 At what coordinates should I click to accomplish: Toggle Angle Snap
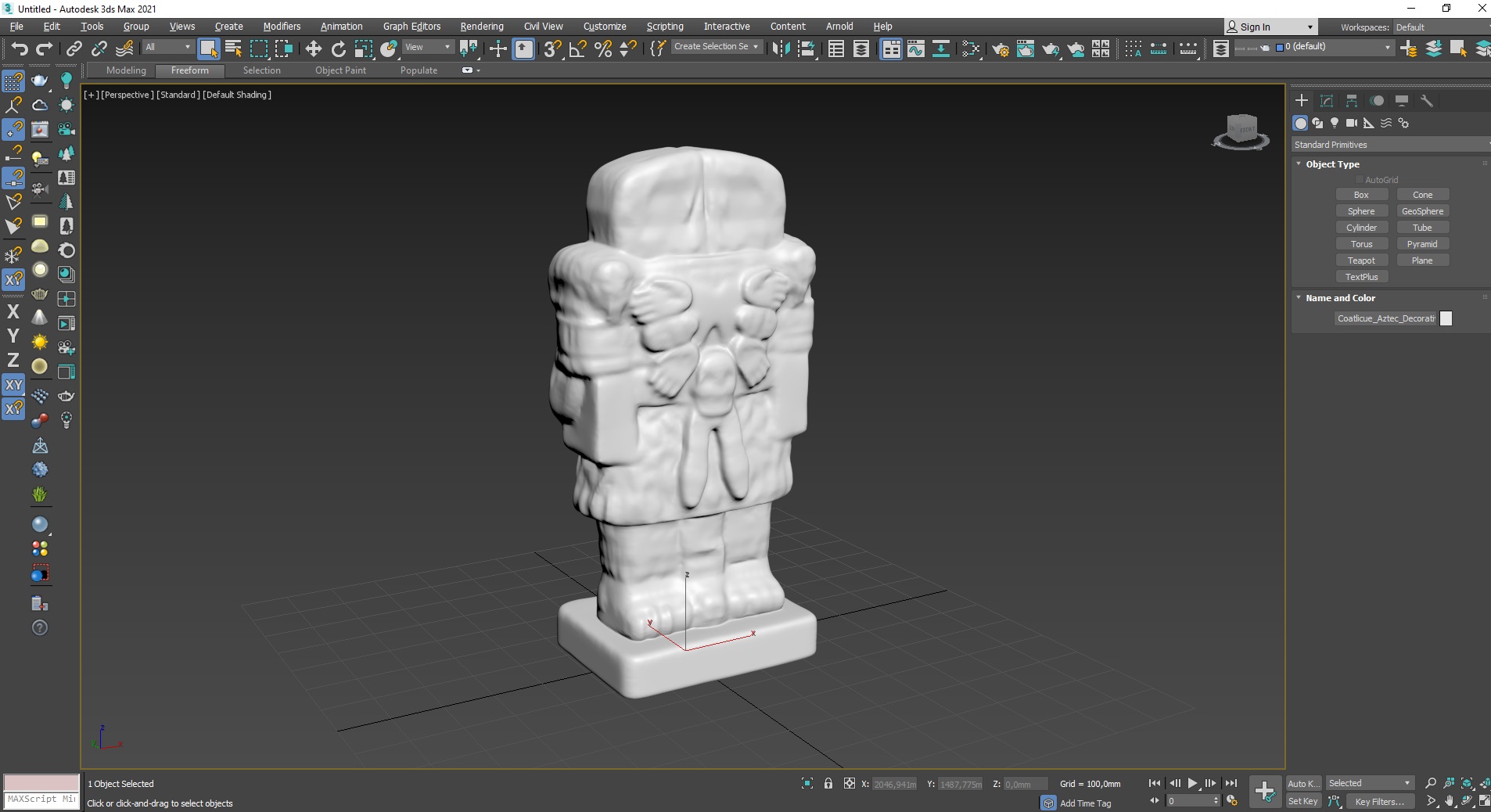pos(577,49)
